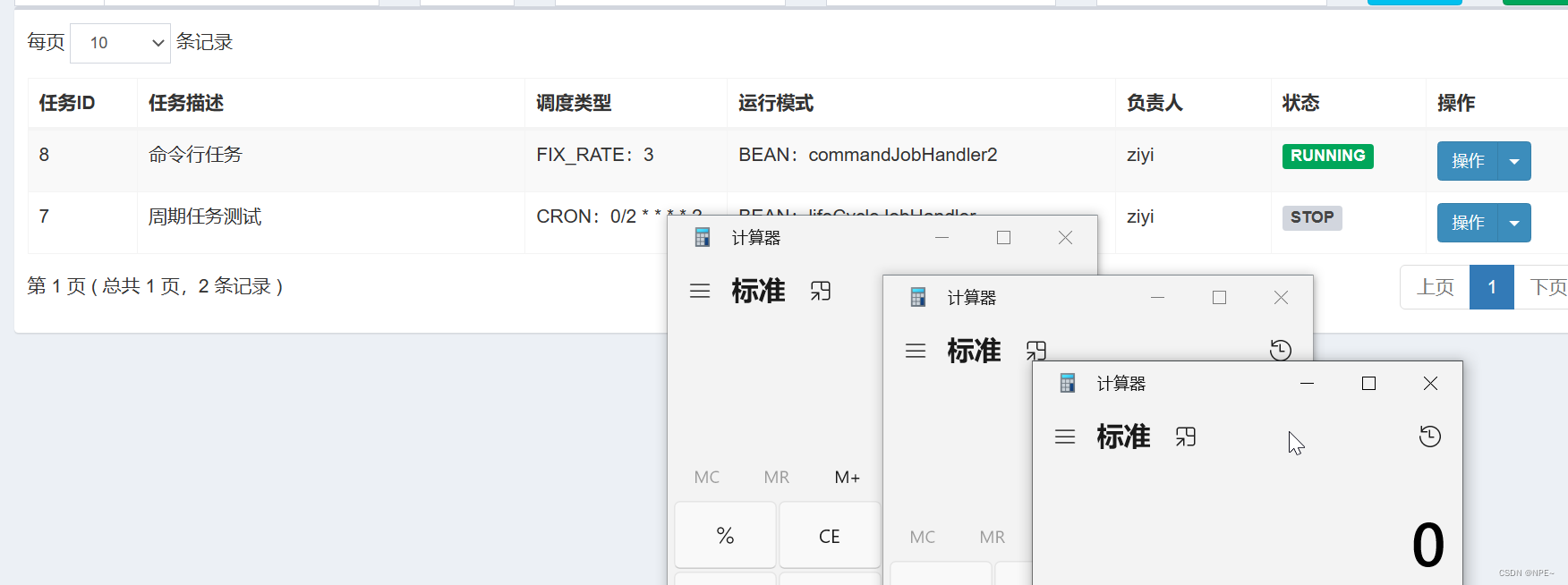Maximize the front calculator window

[1368, 383]
